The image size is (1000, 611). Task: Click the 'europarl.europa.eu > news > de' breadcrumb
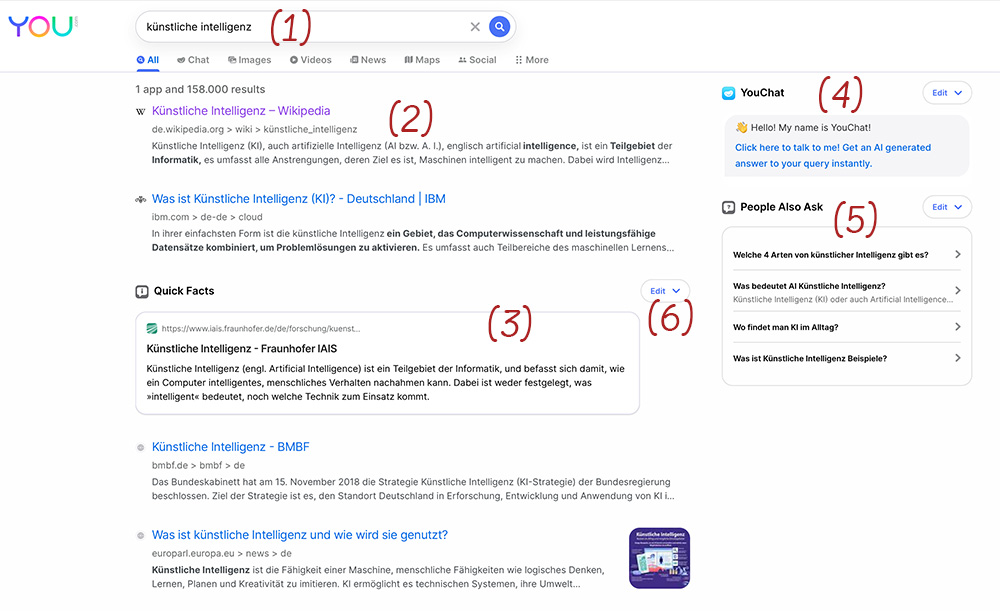point(222,554)
